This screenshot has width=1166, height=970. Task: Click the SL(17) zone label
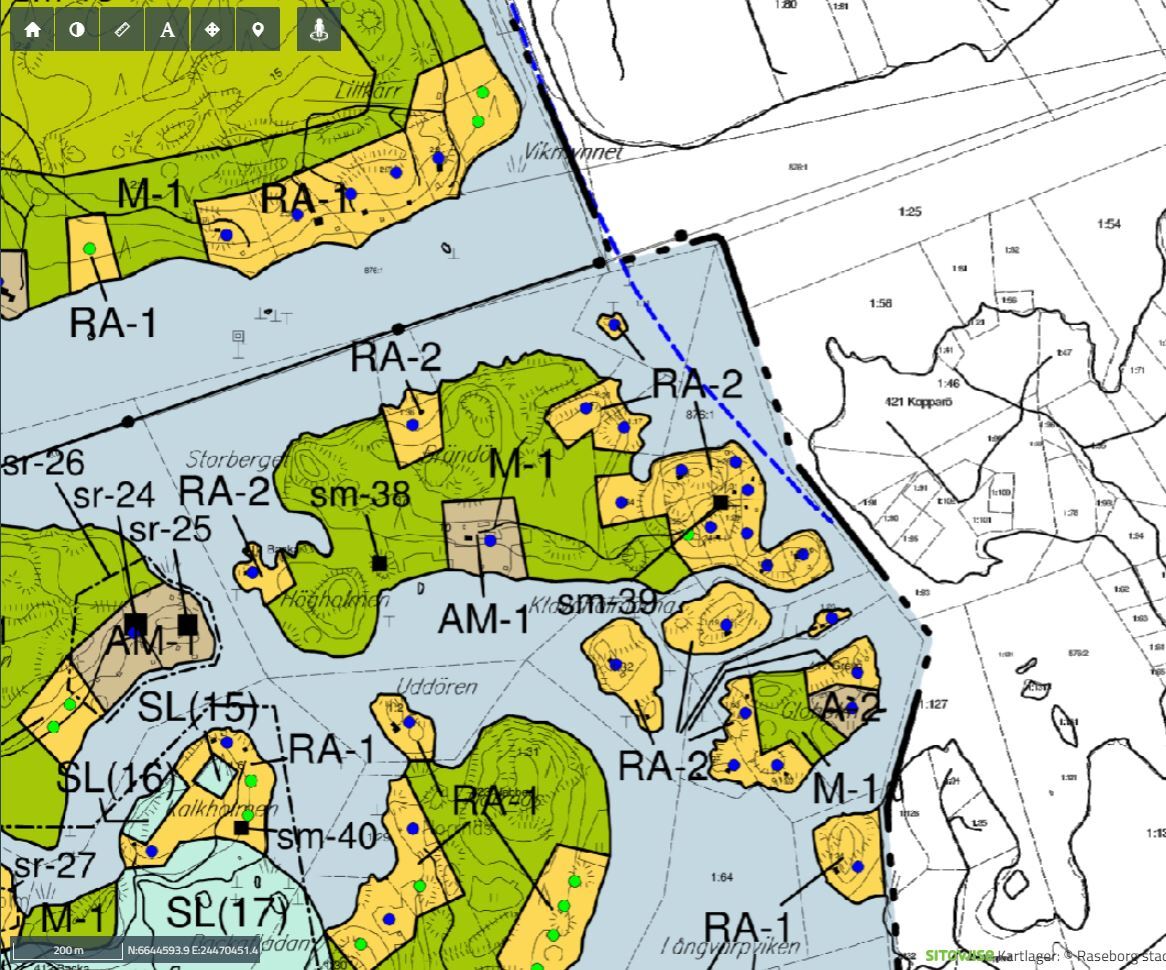coord(225,912)
